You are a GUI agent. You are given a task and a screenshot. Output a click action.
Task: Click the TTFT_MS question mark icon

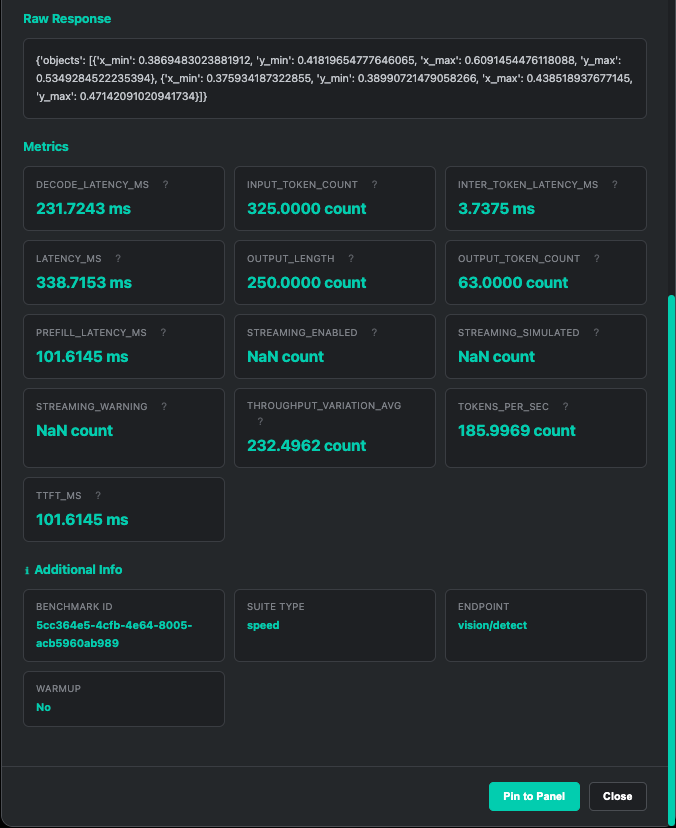(x=97, y=495)
